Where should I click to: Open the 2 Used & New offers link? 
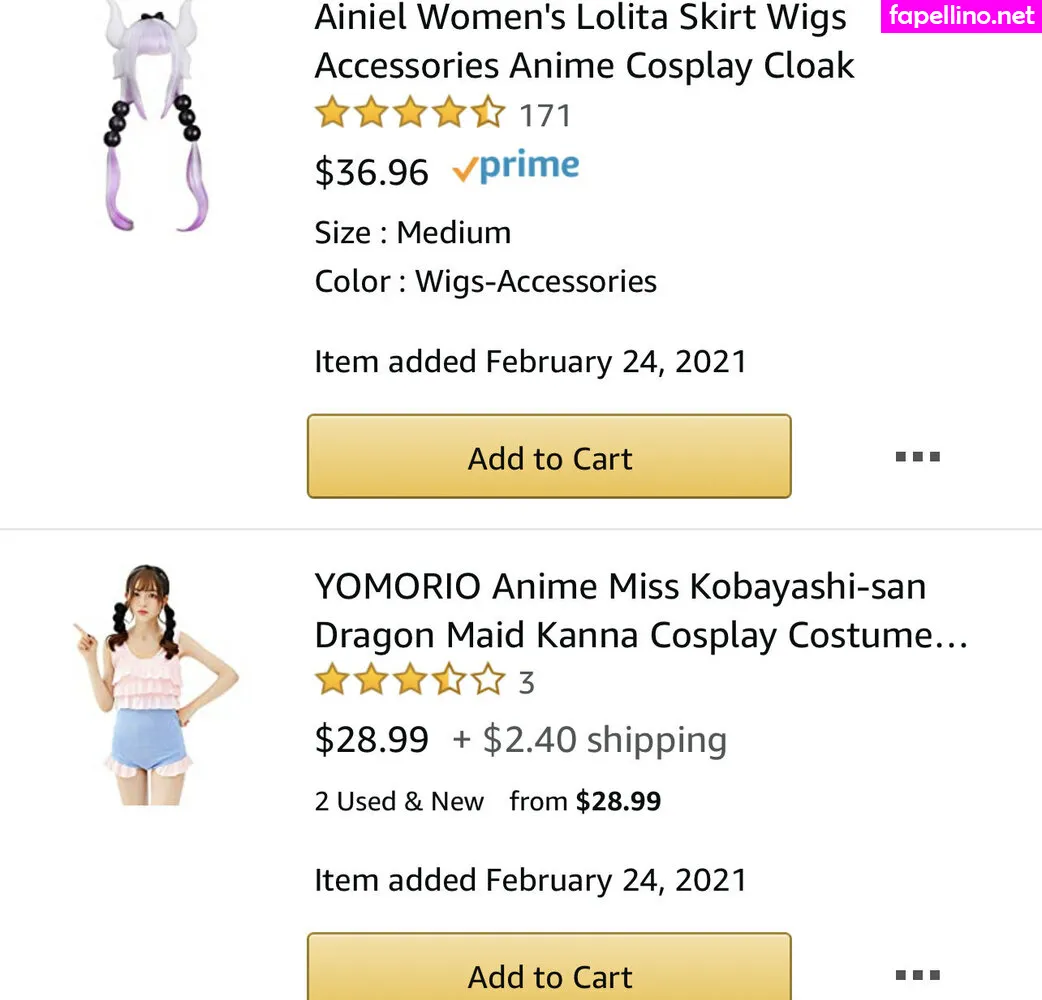point(399,801)
